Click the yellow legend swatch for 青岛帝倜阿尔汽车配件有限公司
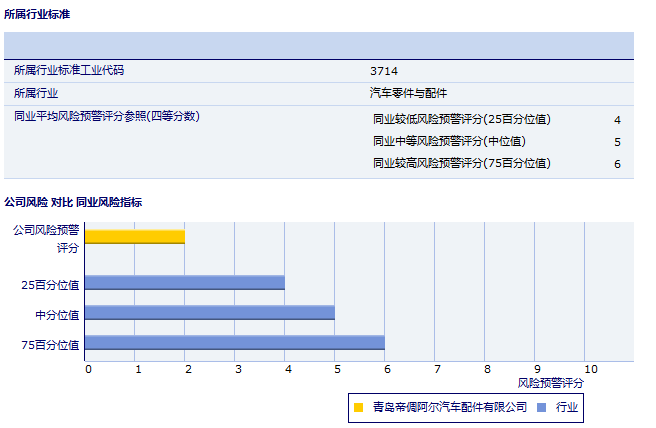 (359, 407)
